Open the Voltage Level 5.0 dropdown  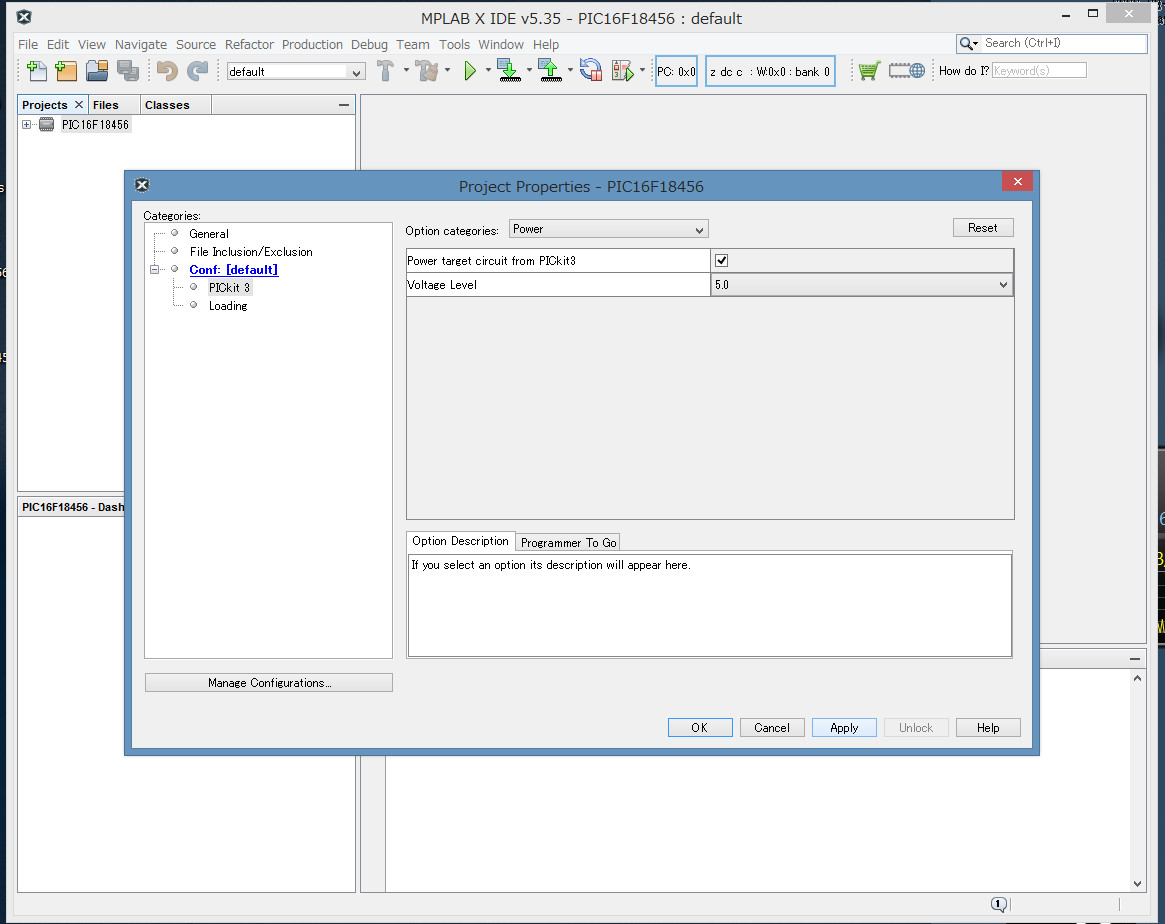coord(862,284)
